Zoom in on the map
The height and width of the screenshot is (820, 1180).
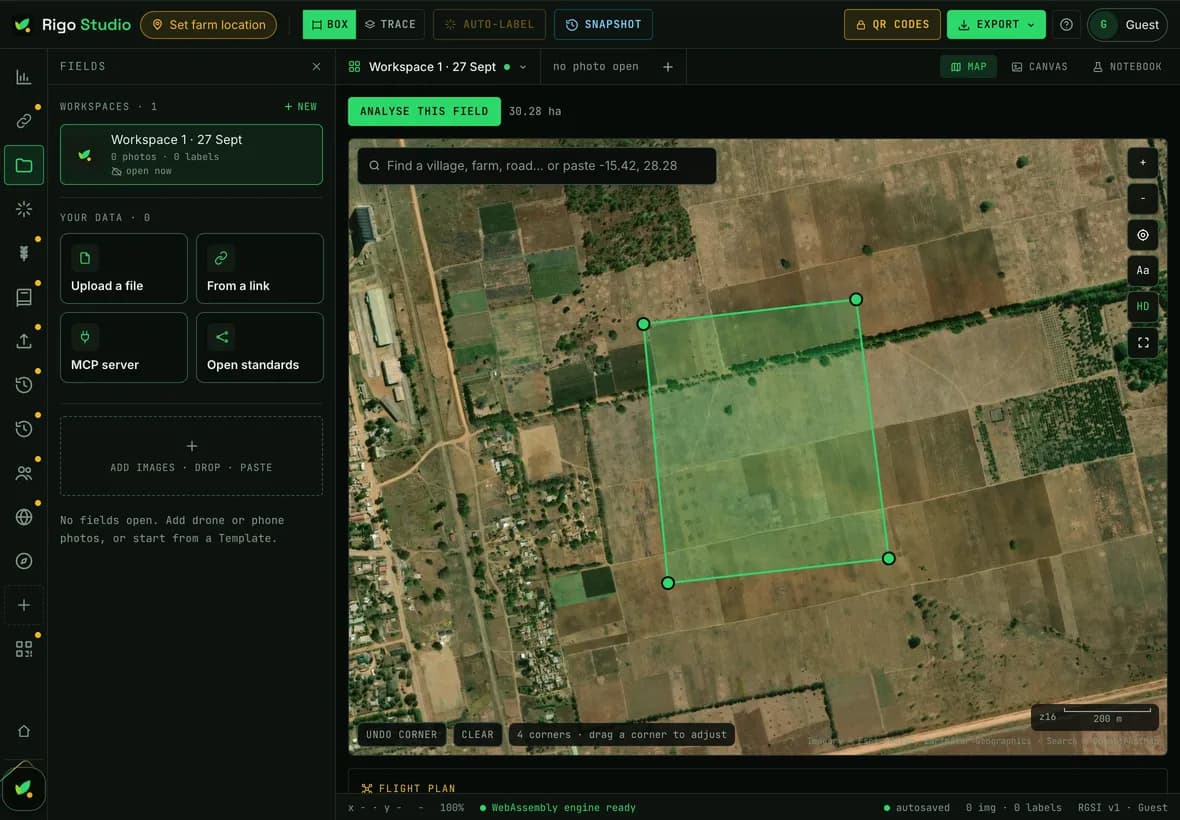click(1142, 162)
